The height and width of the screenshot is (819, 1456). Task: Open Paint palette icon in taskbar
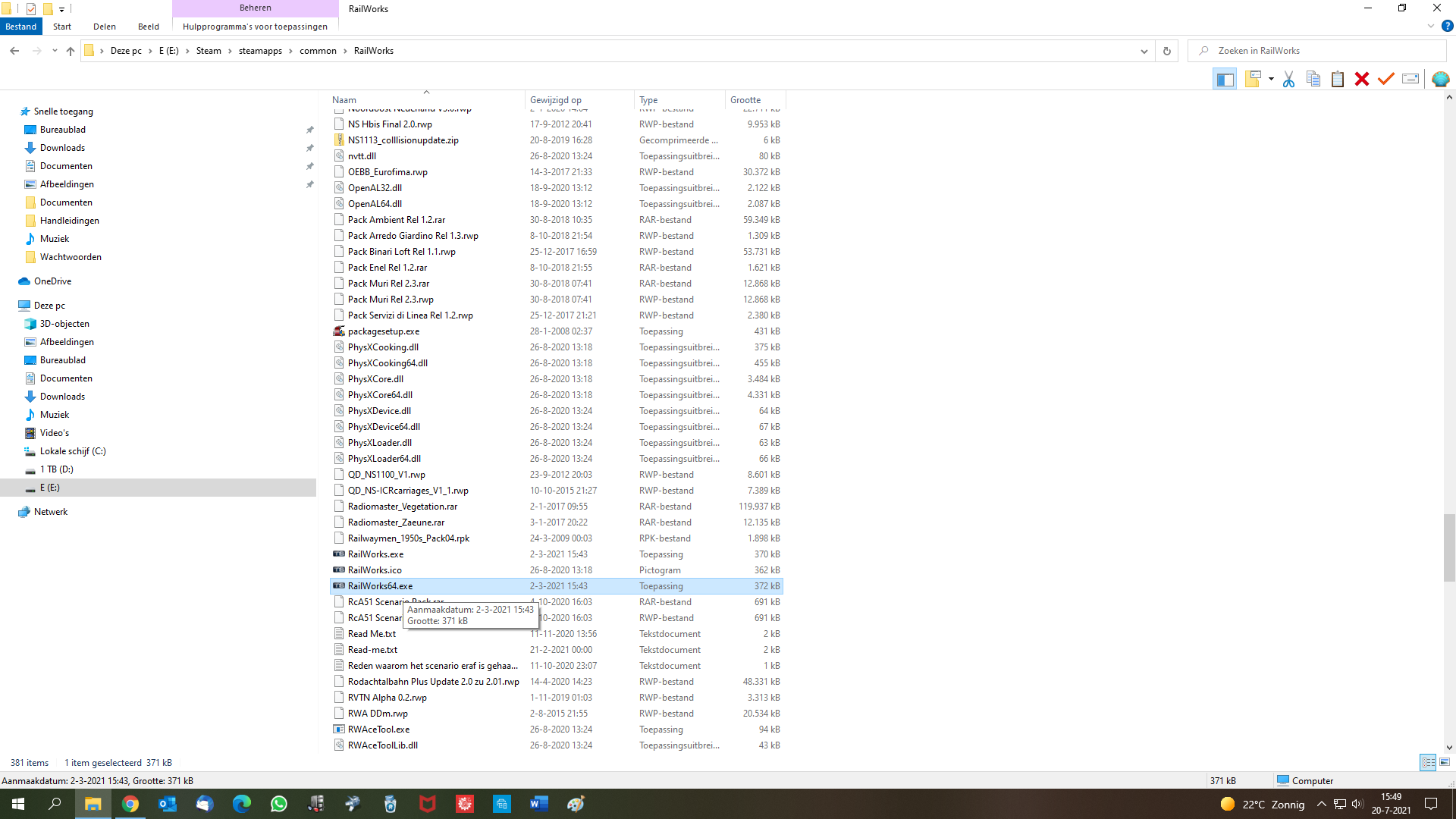[576, 804]
